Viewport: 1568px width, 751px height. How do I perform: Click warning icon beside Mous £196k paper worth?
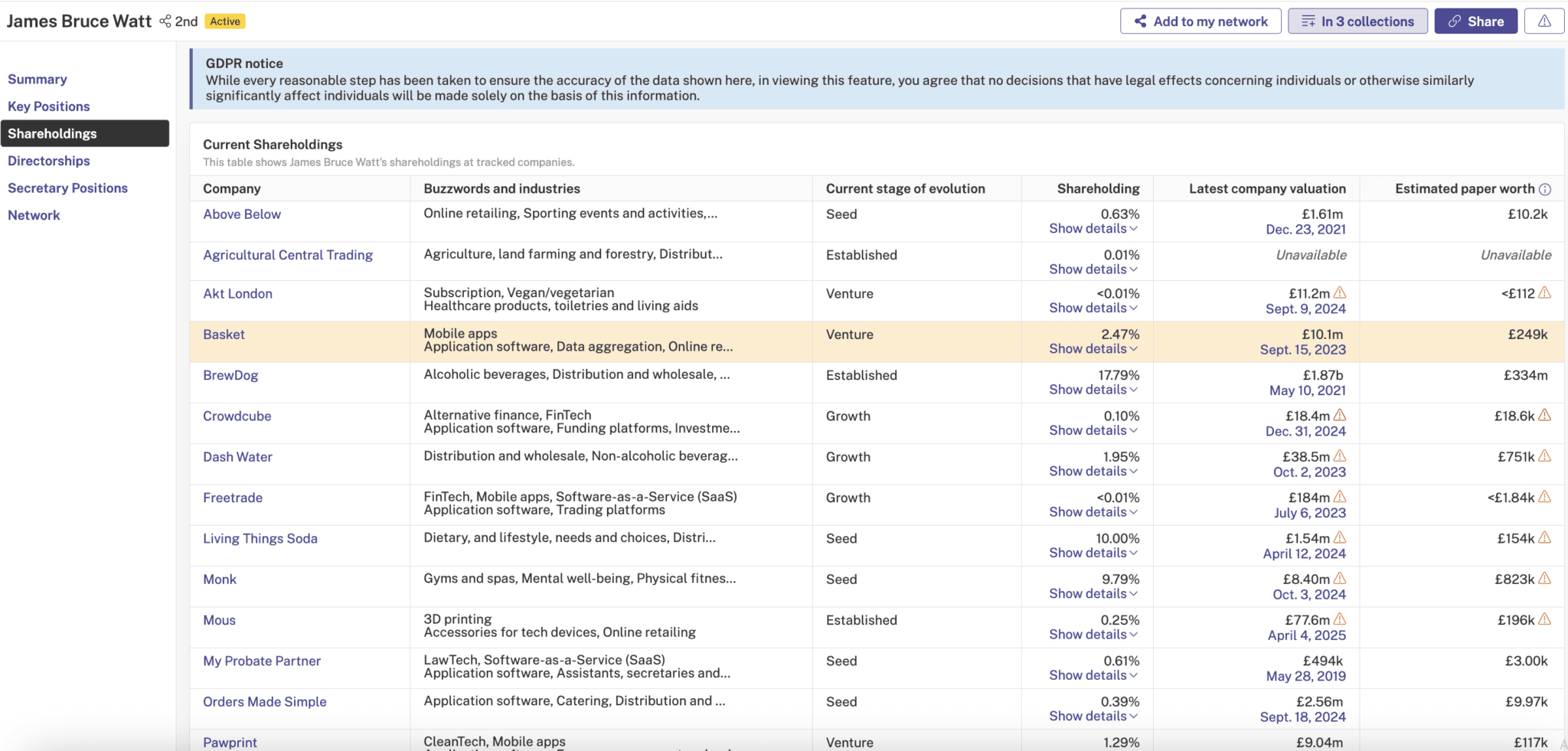click(x=1545, y=619)
